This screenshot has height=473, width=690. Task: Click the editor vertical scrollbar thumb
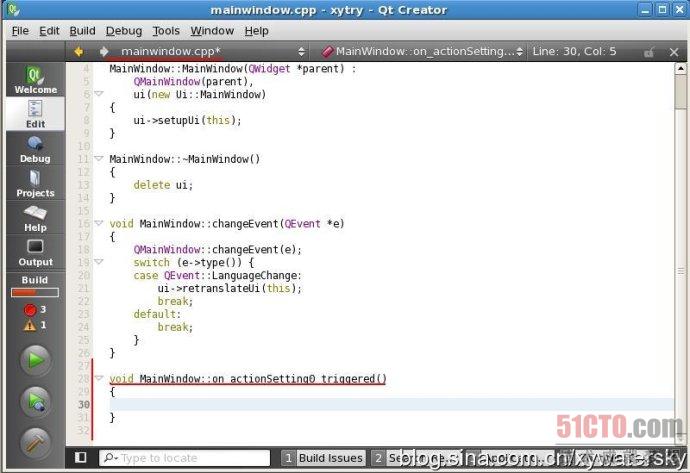pyautogui.click(x=680, y=92)
